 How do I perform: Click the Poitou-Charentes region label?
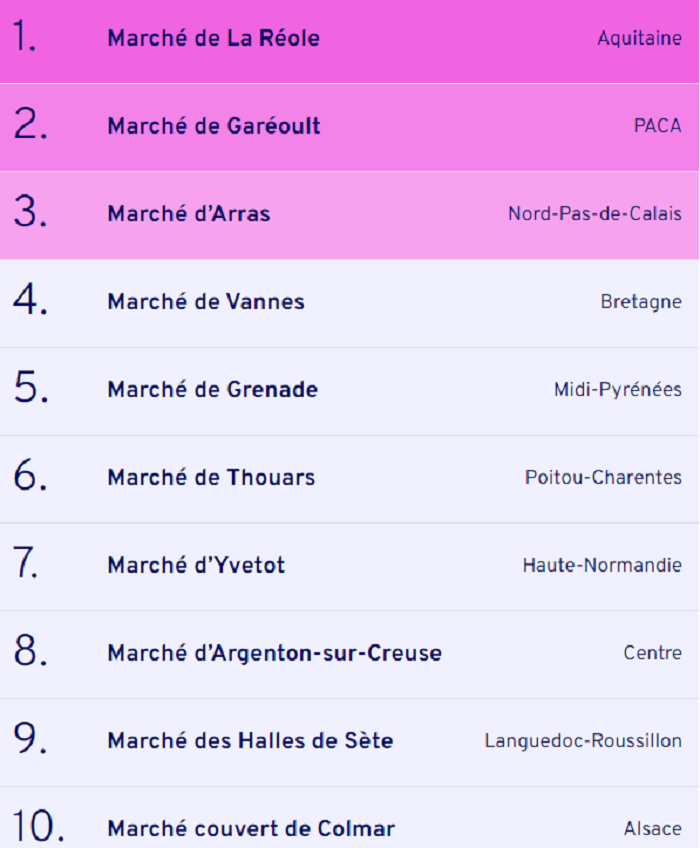[x=603, y=477]
